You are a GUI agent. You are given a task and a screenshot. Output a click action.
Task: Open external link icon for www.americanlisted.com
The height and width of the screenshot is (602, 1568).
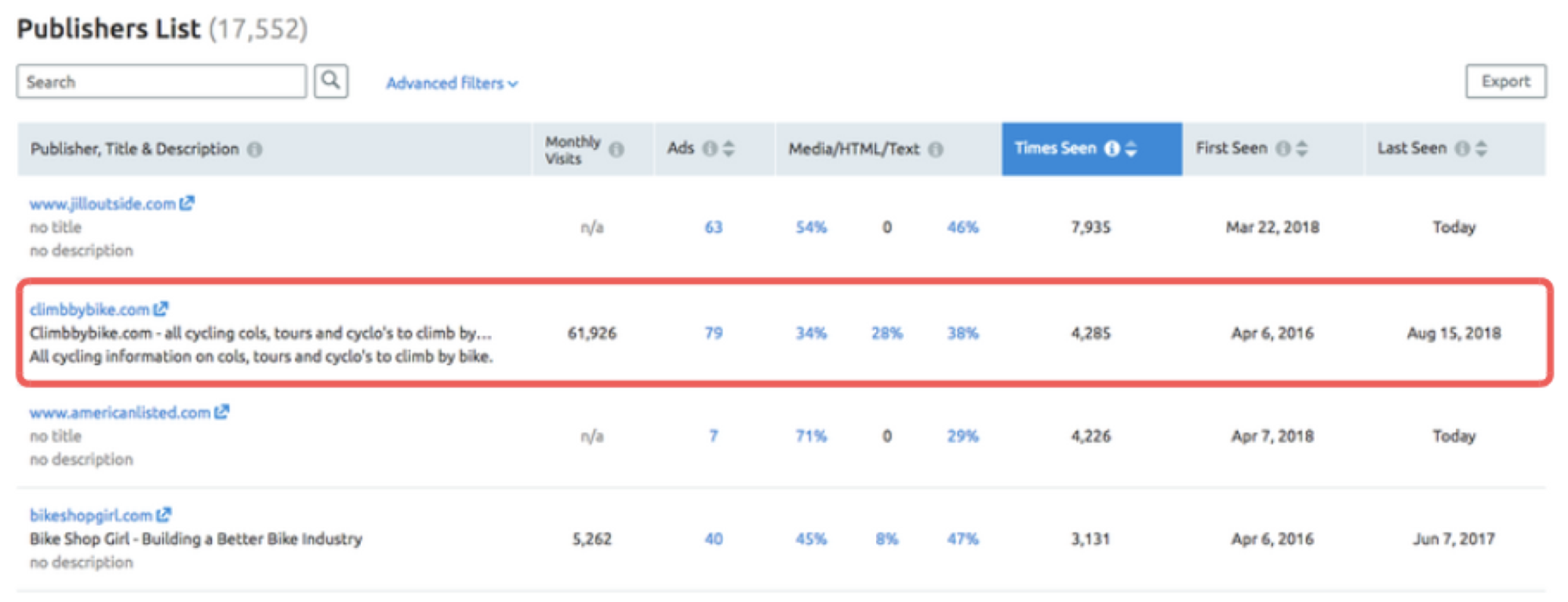(x=221, y=412)
